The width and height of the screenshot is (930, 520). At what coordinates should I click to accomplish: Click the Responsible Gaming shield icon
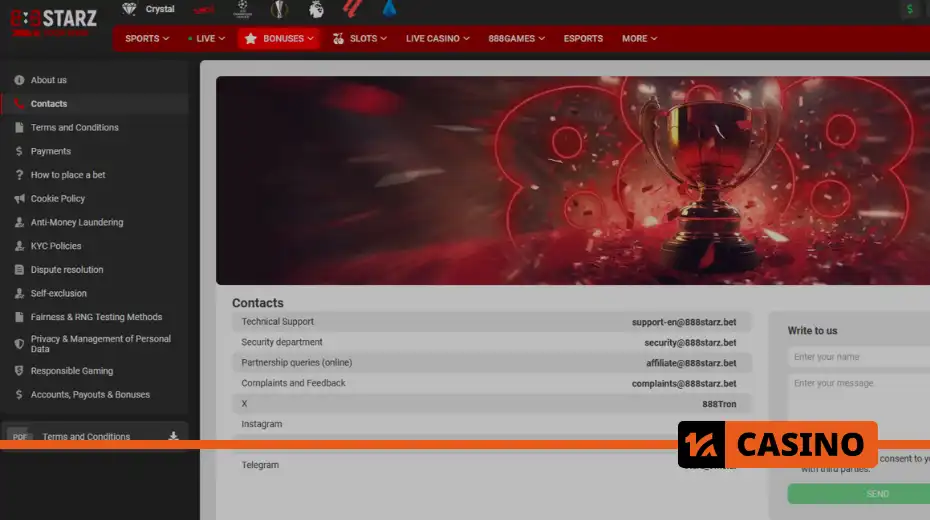tap(19, 371)
